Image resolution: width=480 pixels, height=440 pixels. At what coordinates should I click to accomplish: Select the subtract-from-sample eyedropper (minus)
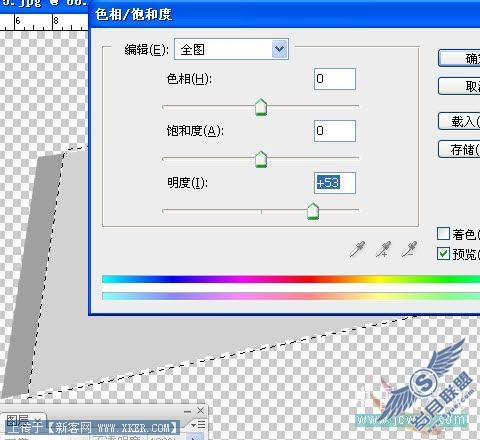[x=409, y=249]
